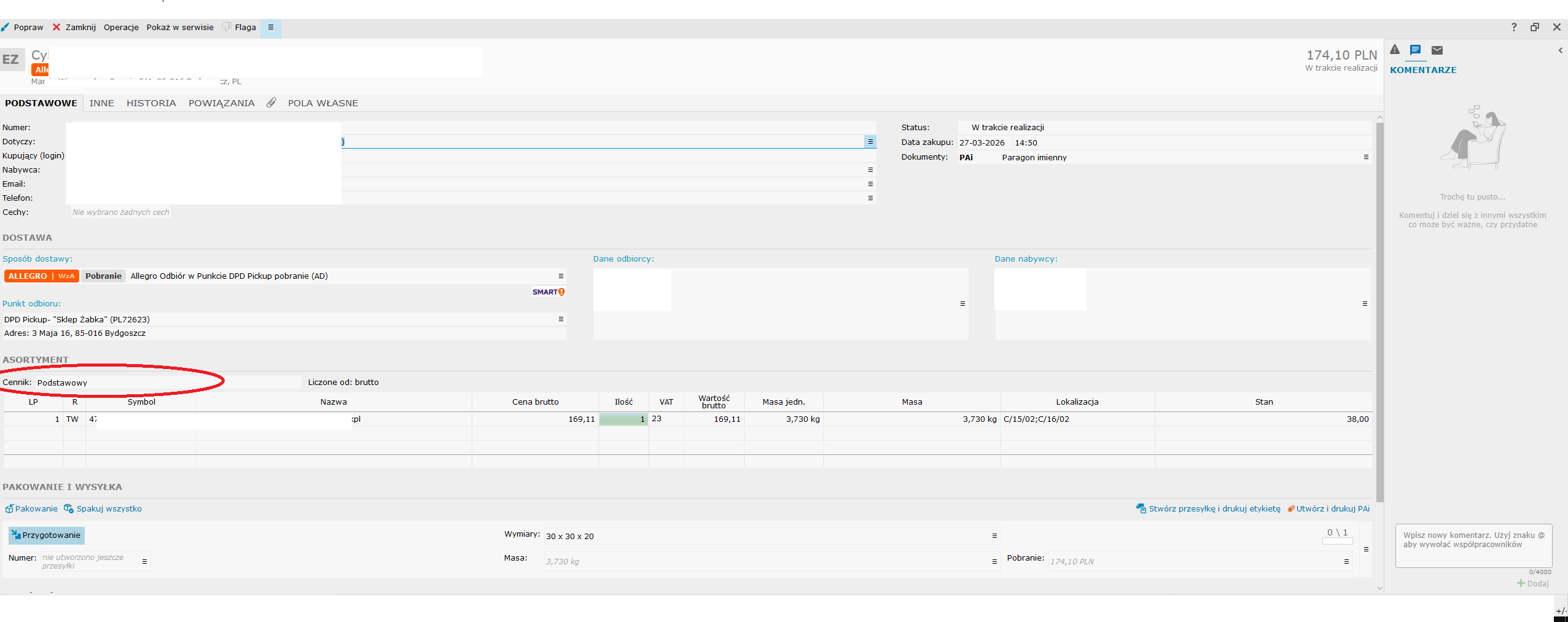Open the comments chat icon
The width and height of the screenshot is (1568, 622).
point(1415,50)
